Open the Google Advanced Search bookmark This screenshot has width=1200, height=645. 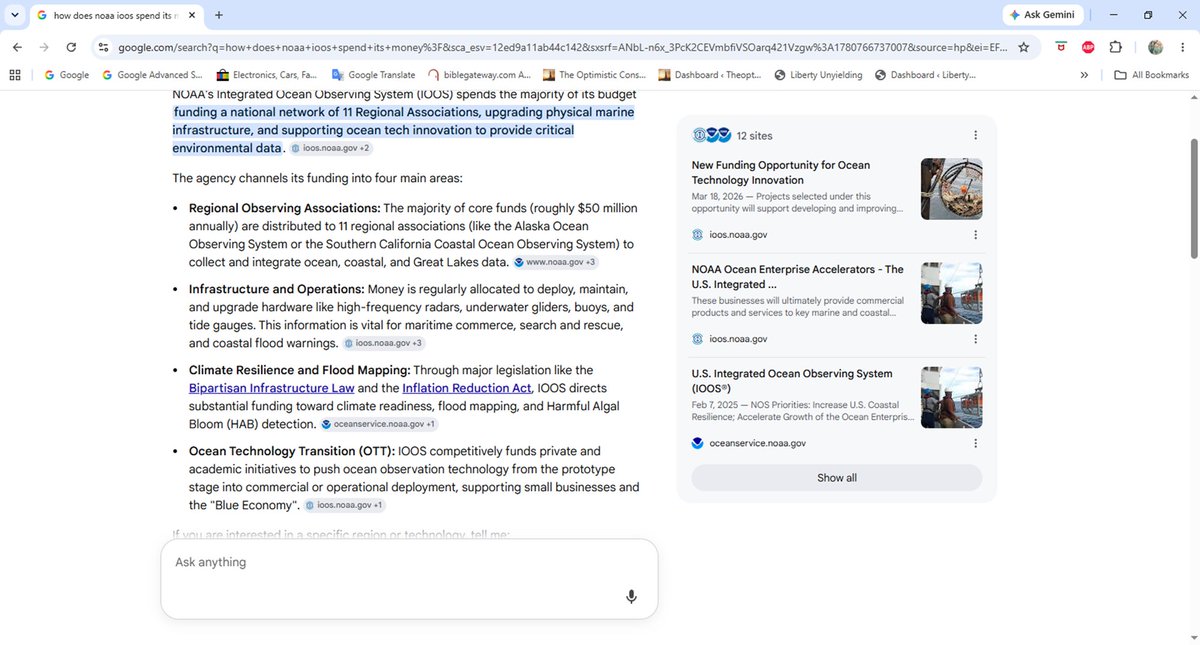152,74
